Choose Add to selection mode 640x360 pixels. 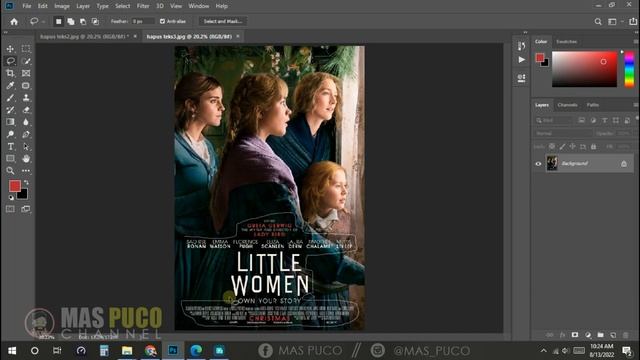(x=71, y=22)
